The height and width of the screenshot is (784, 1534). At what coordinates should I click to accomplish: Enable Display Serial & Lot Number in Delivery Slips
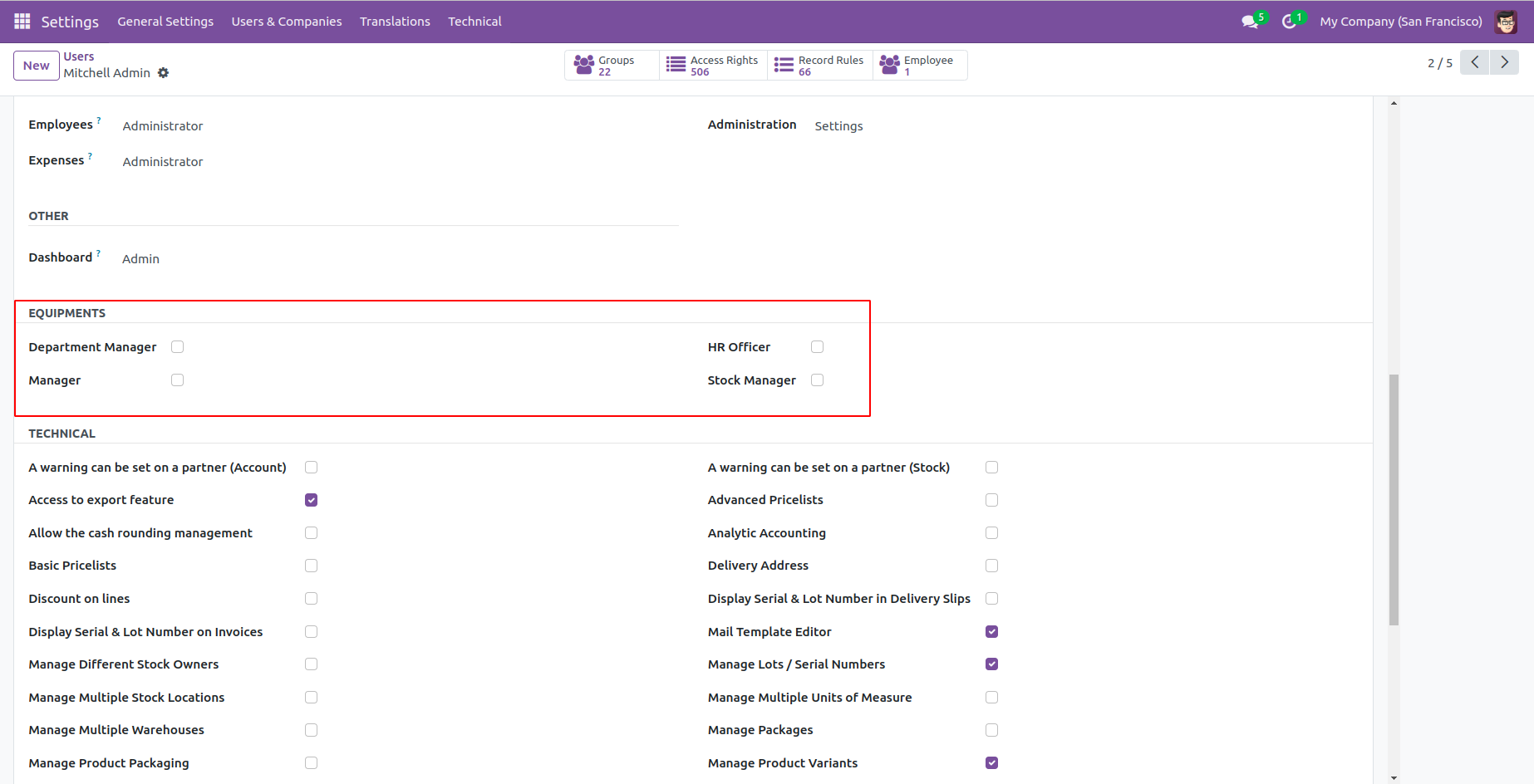[x=991, y=599]
